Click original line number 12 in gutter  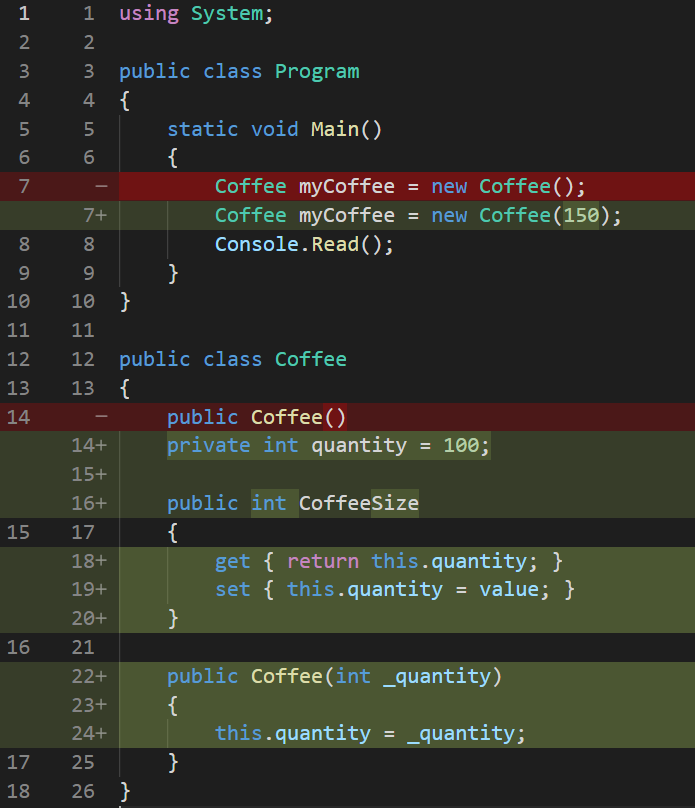coord(19,360)
